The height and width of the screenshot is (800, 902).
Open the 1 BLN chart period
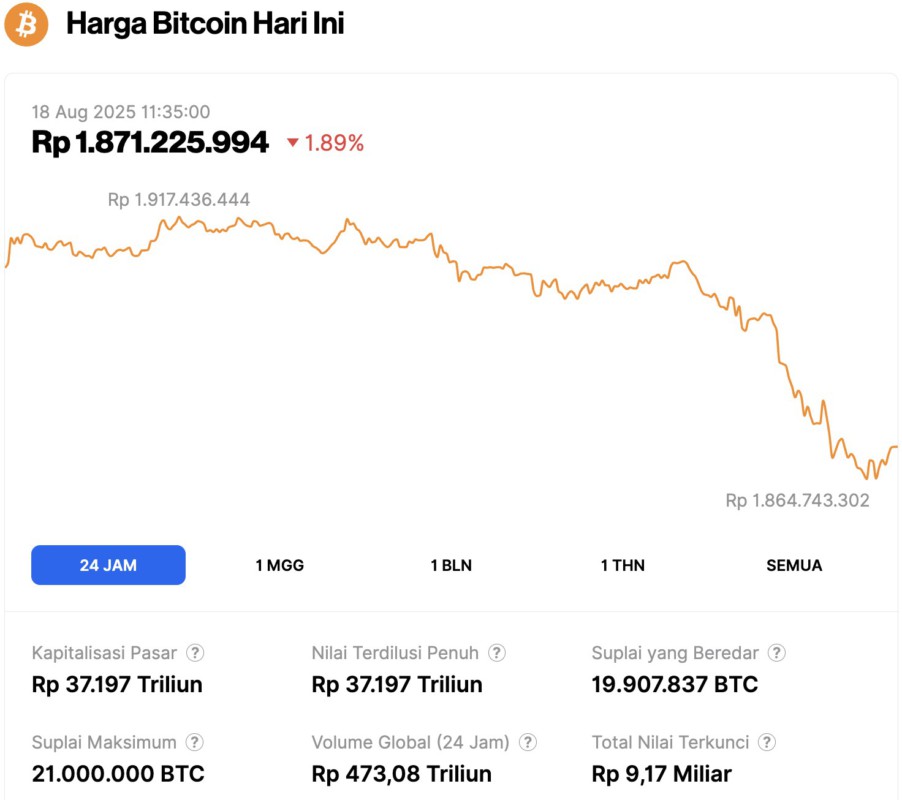(x=452, y=565)
